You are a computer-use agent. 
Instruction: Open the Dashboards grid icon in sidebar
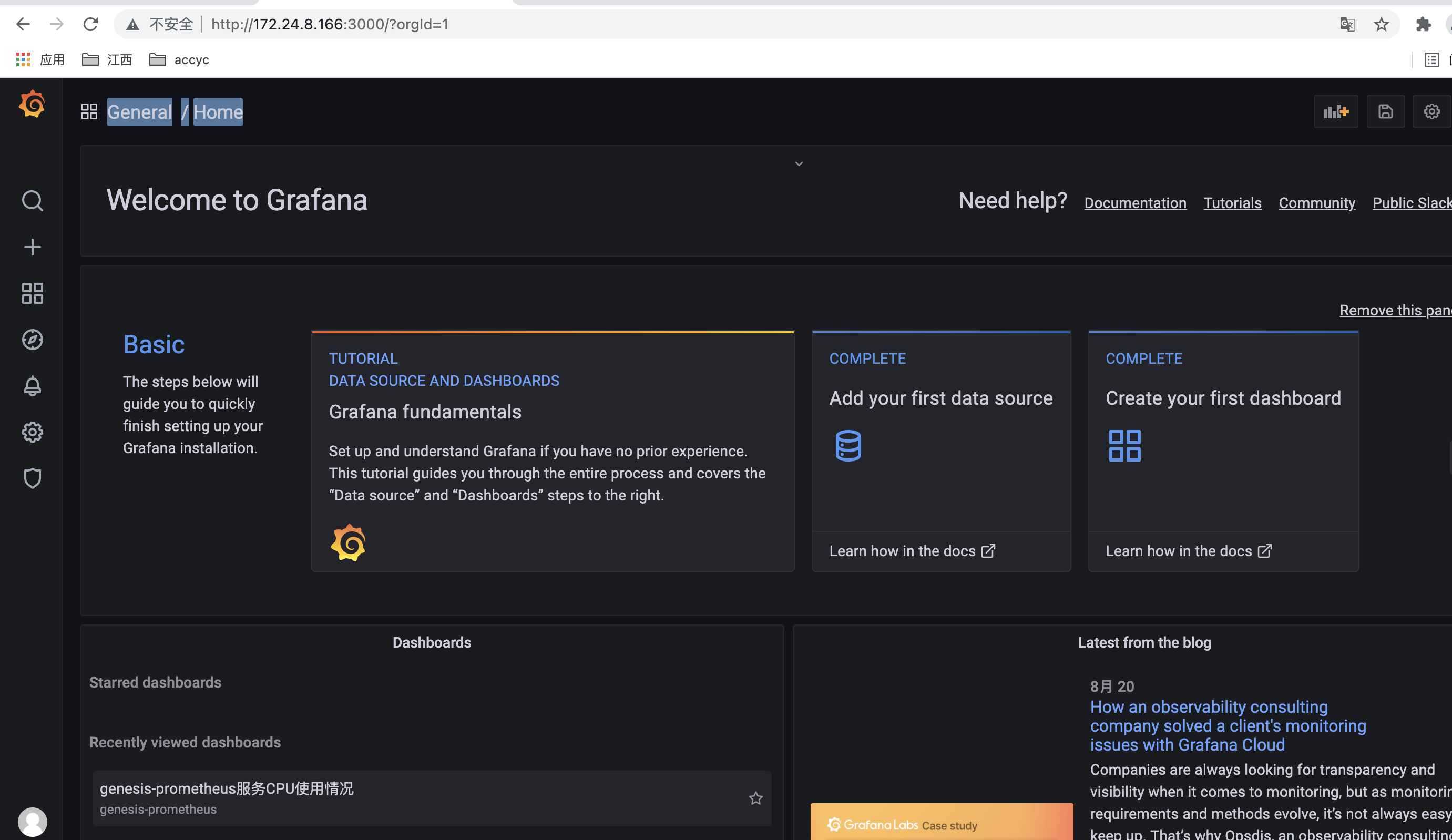[32, 293]
